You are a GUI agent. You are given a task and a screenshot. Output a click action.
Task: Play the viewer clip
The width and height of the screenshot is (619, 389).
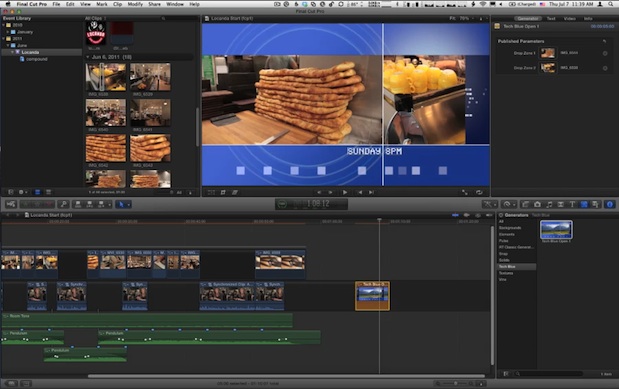point(345,192)
